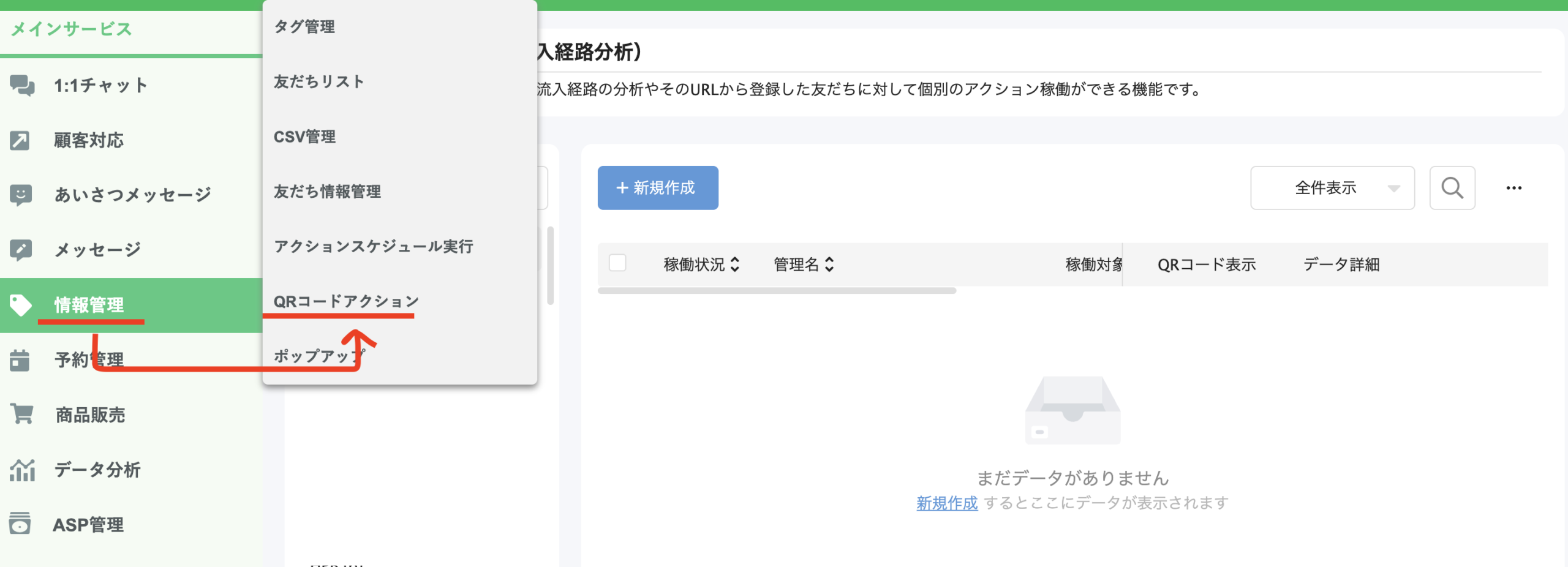Click the horizontal scrollbar under table header
1568x567 pixels.
click(777, 291)
